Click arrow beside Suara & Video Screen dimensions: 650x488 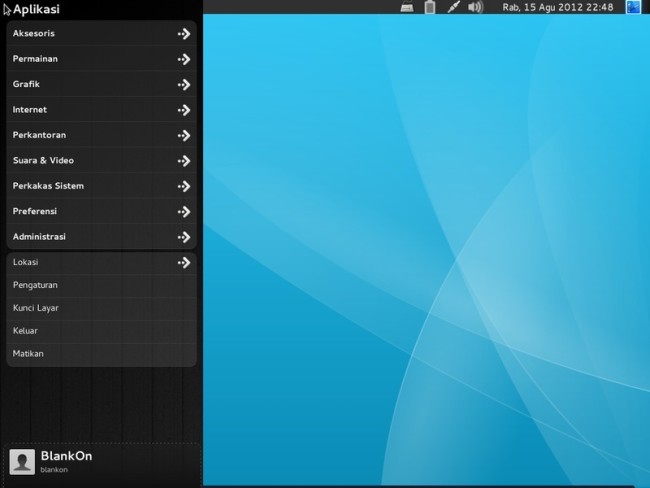point(184,161)
